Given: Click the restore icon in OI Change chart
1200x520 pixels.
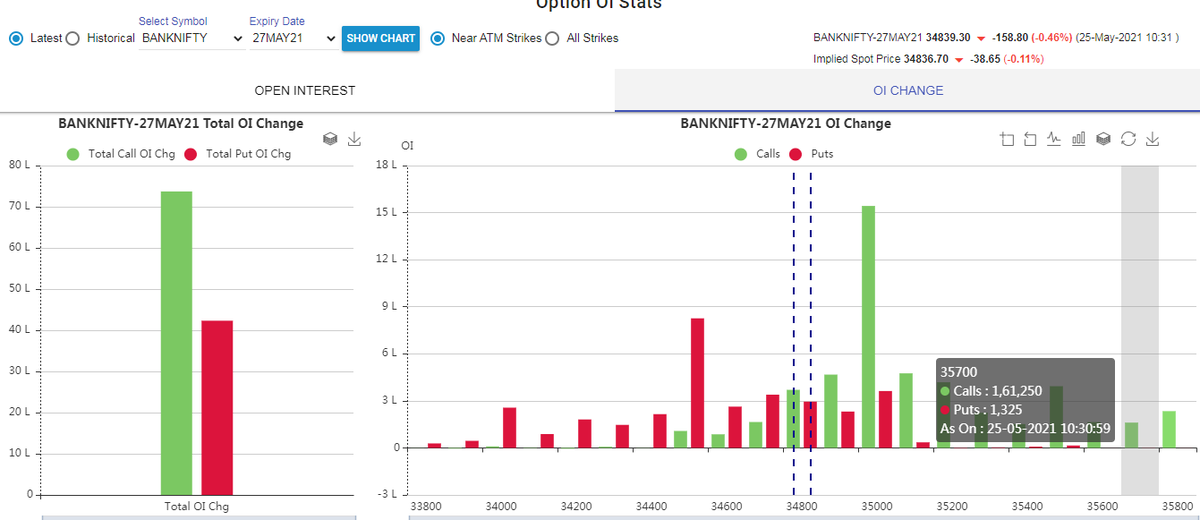Looking at the screenshot, I should point(1128,140).
